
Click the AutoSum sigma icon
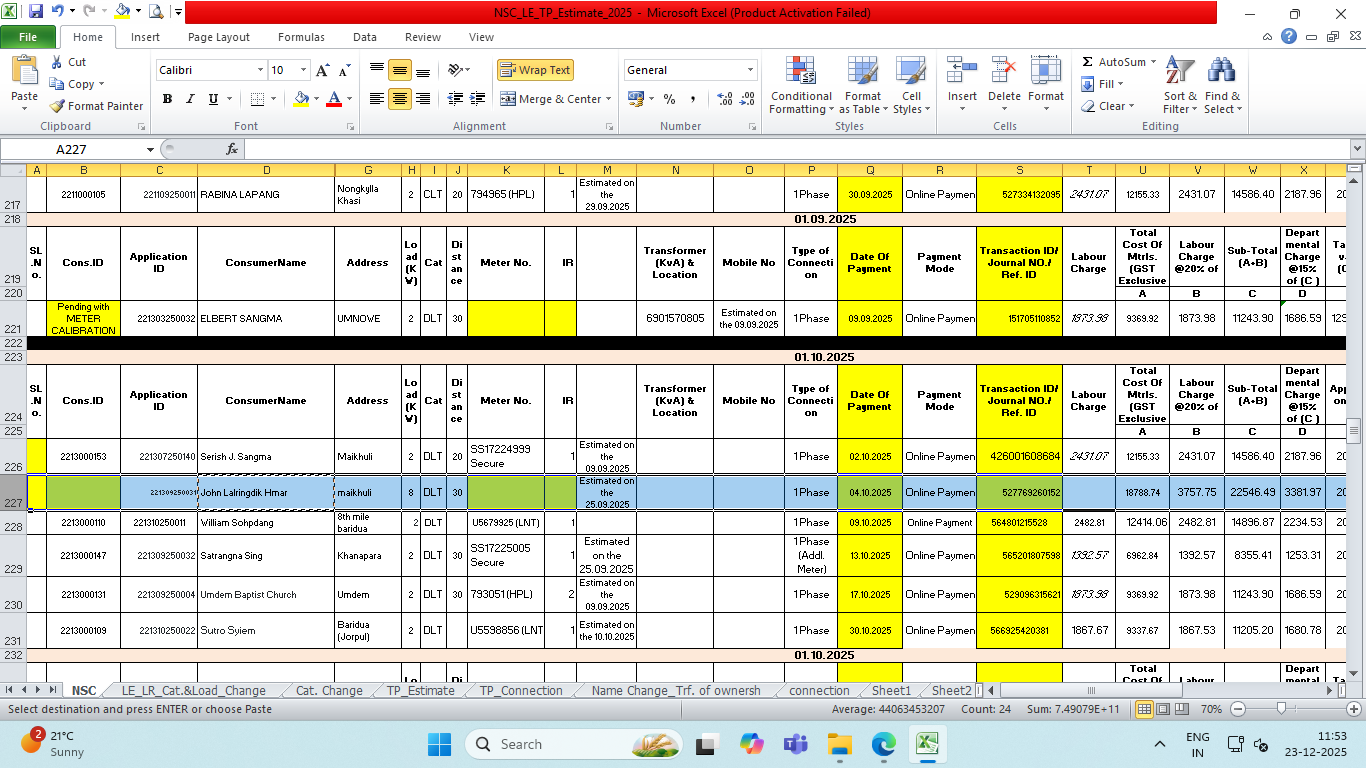click(1087, 62)
